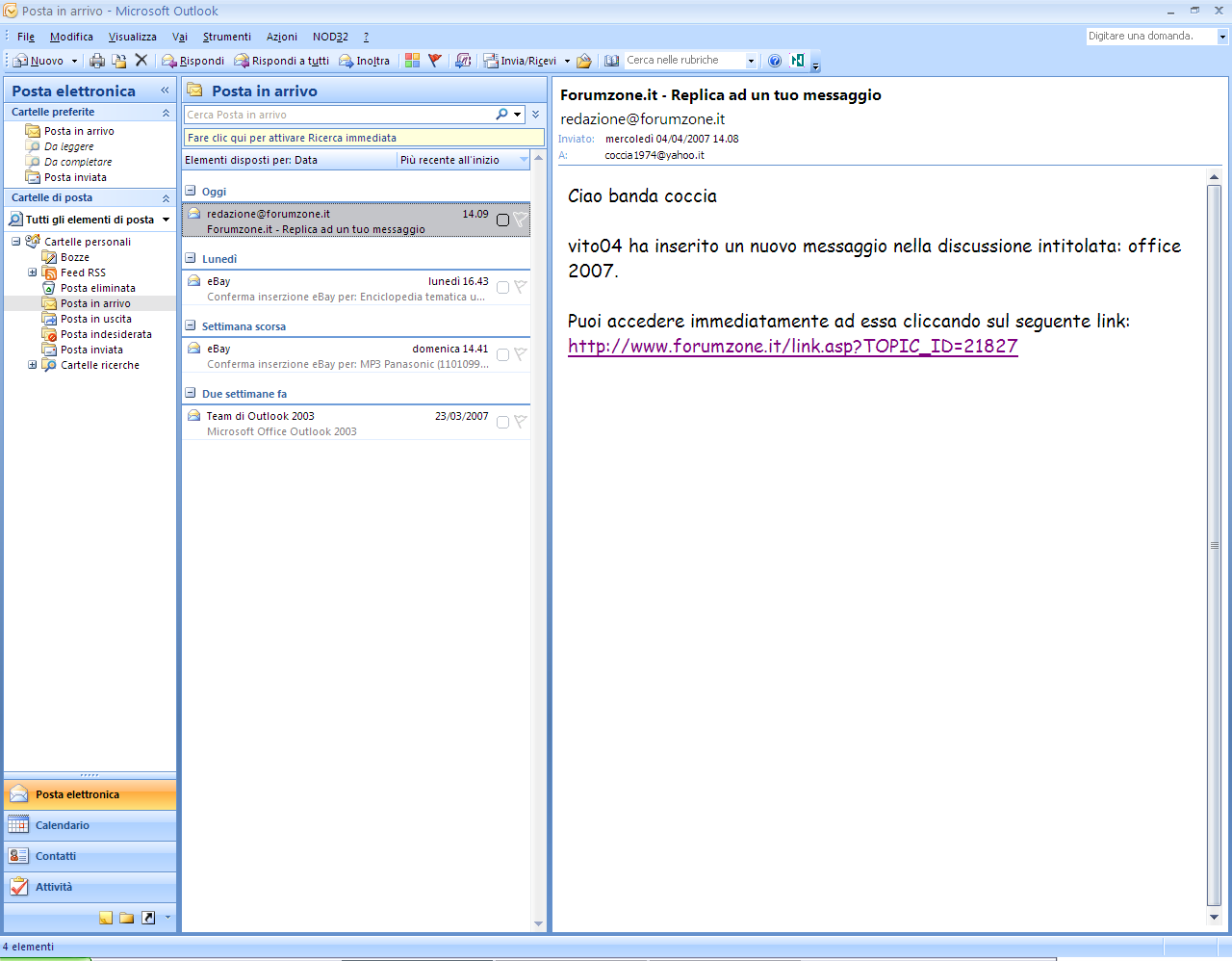Click the red follow-up flag toolbar icon
The height and width of the screenshot is (961, 1232).
point(435,61)
